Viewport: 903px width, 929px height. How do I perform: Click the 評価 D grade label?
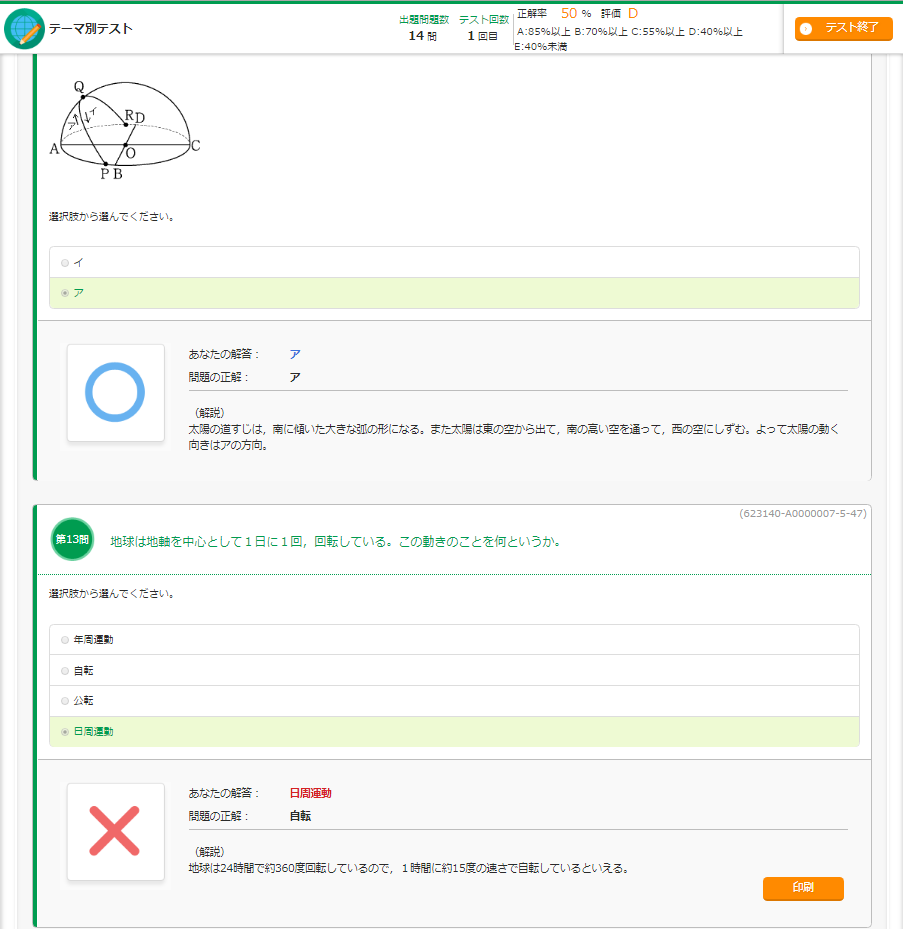[x=620, y=14]
